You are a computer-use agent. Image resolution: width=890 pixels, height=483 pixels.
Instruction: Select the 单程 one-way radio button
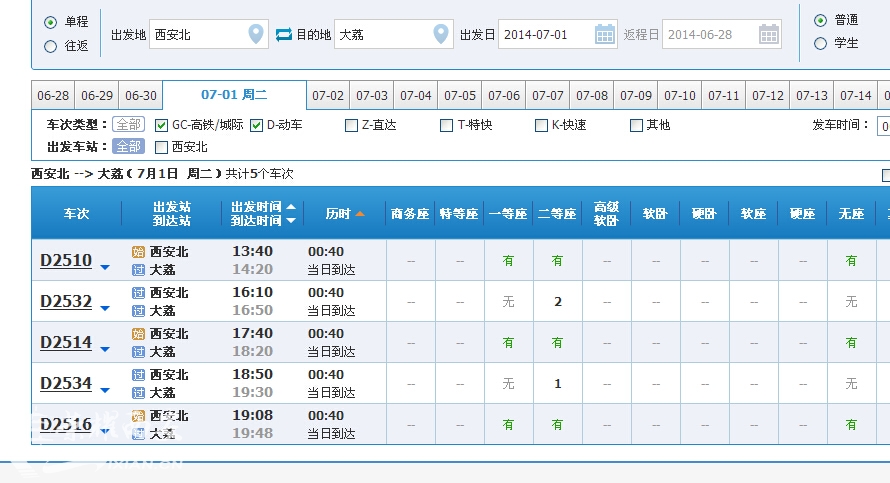pyautogui.click(x=51, y=22)
